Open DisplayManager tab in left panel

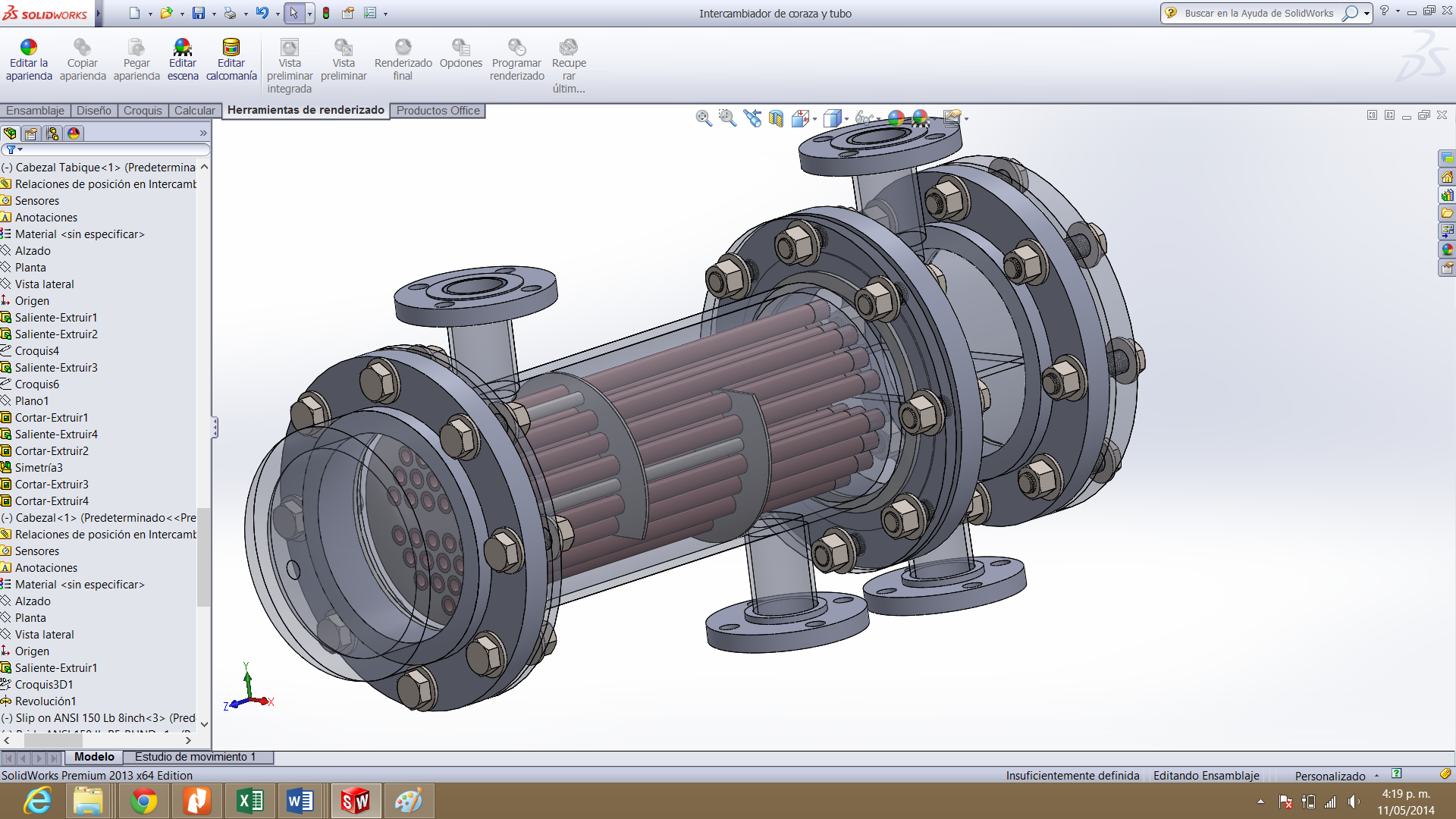[x=74, y=133]
